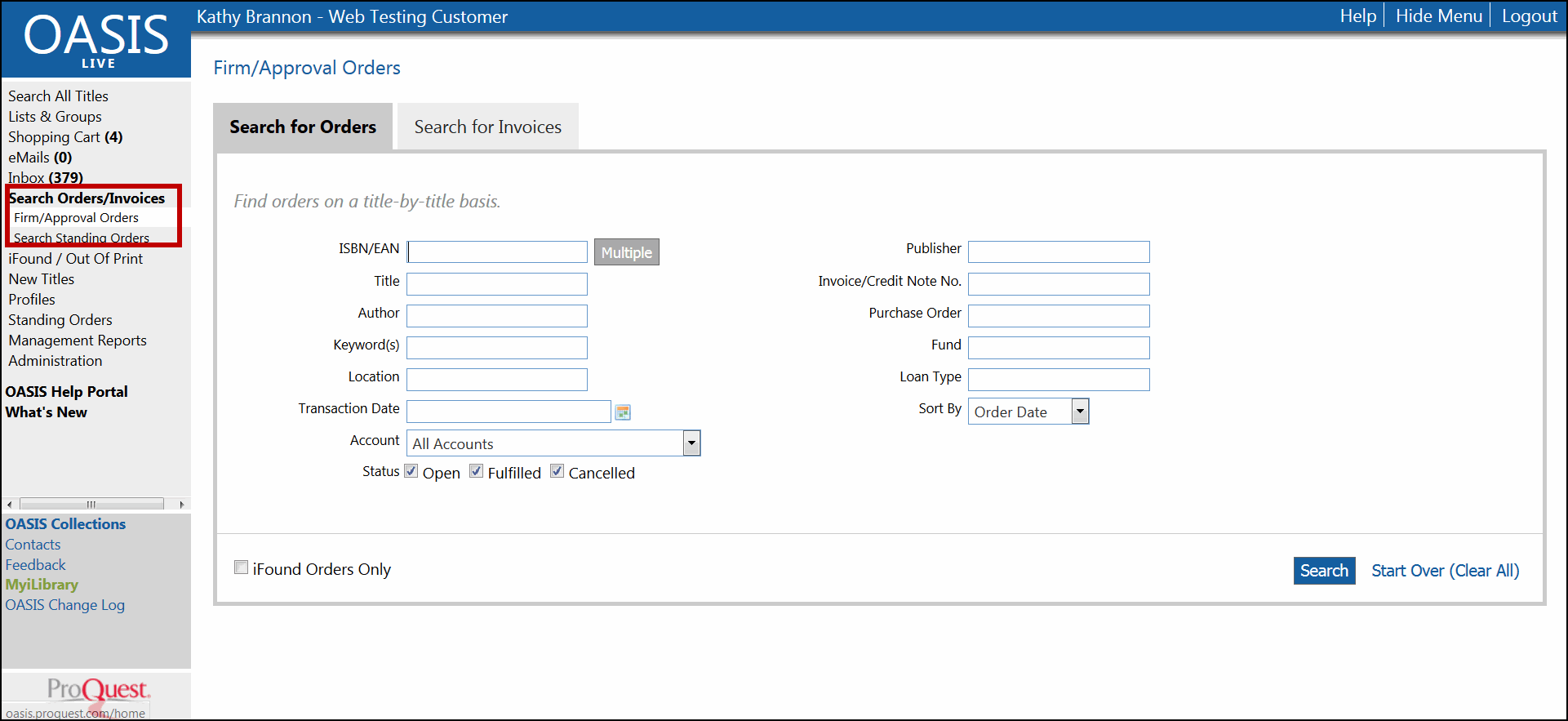
Task: Open the Account dropdown
Action: click(x=553, y=443)
